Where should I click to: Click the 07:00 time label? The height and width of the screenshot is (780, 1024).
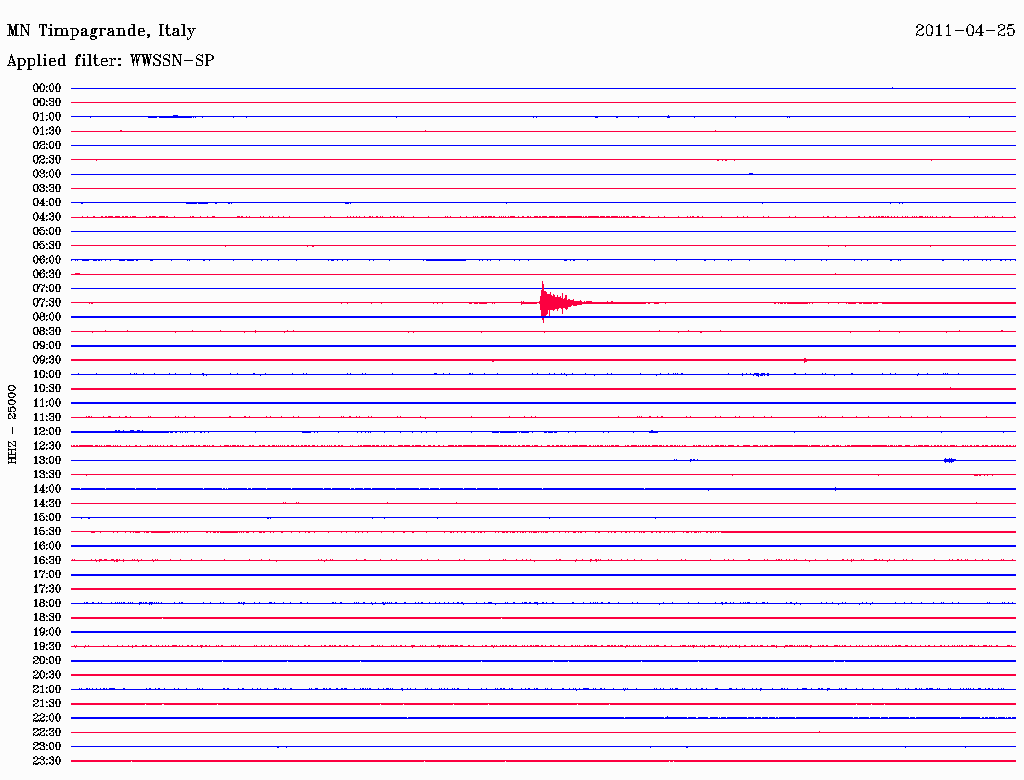tap(47, 288)
